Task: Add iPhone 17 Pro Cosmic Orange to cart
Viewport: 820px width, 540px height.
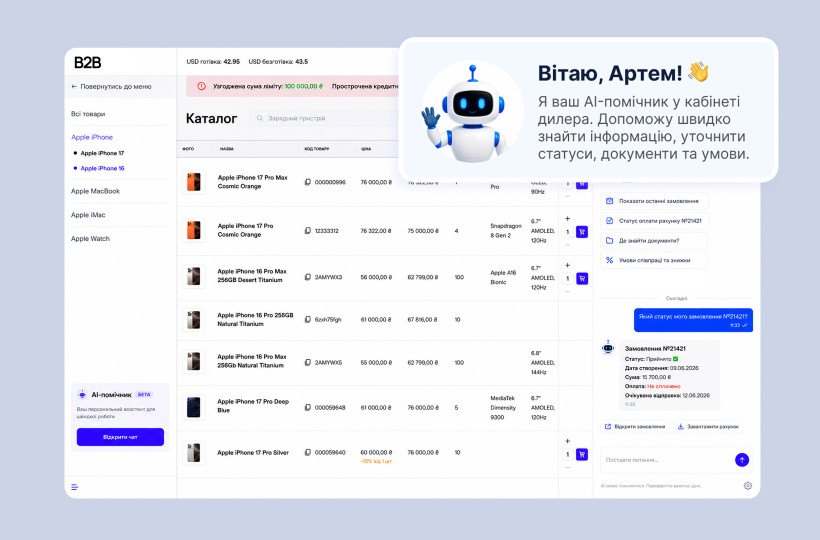Action: [582, 232]
